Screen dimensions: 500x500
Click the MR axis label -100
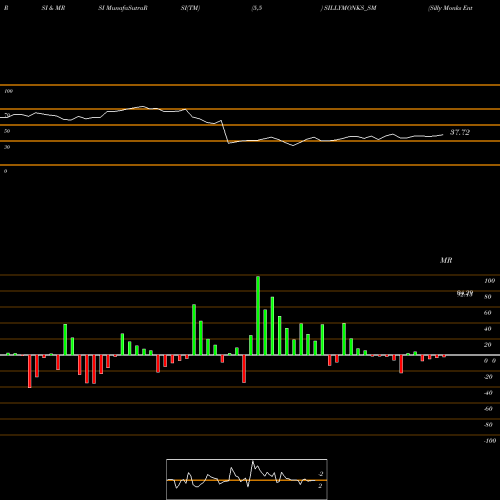tap(490, 441)
